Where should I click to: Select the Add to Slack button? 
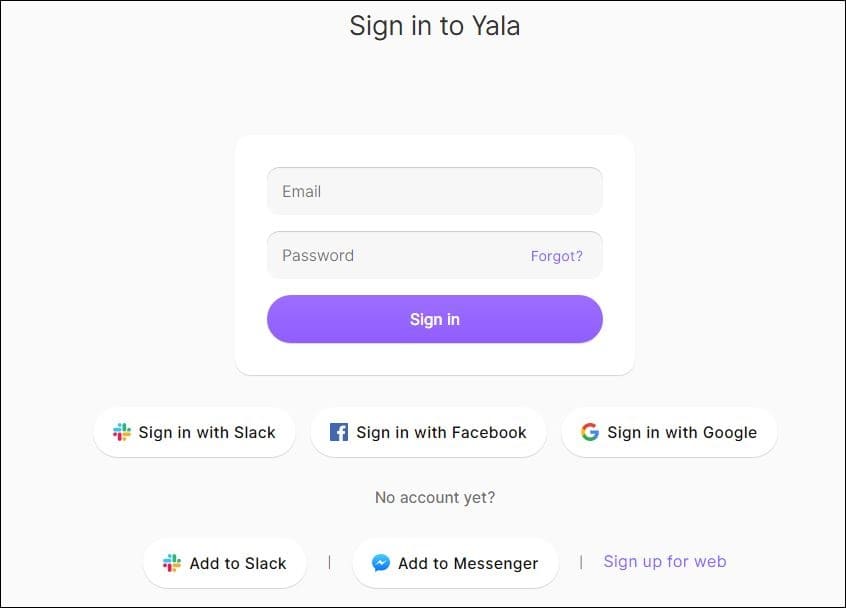224,563
